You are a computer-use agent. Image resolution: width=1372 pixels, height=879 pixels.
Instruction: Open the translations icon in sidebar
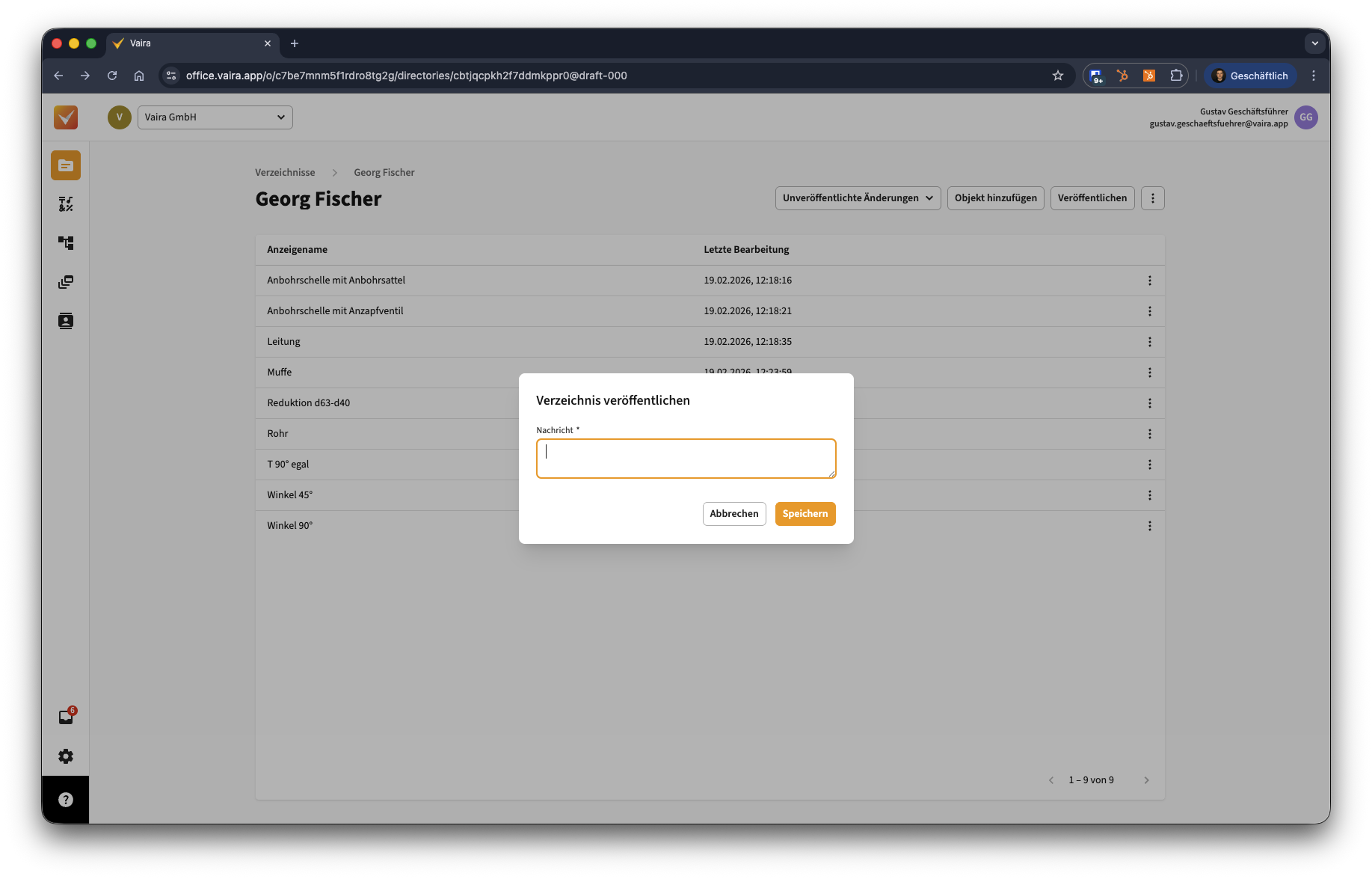[x=66, y=204]
